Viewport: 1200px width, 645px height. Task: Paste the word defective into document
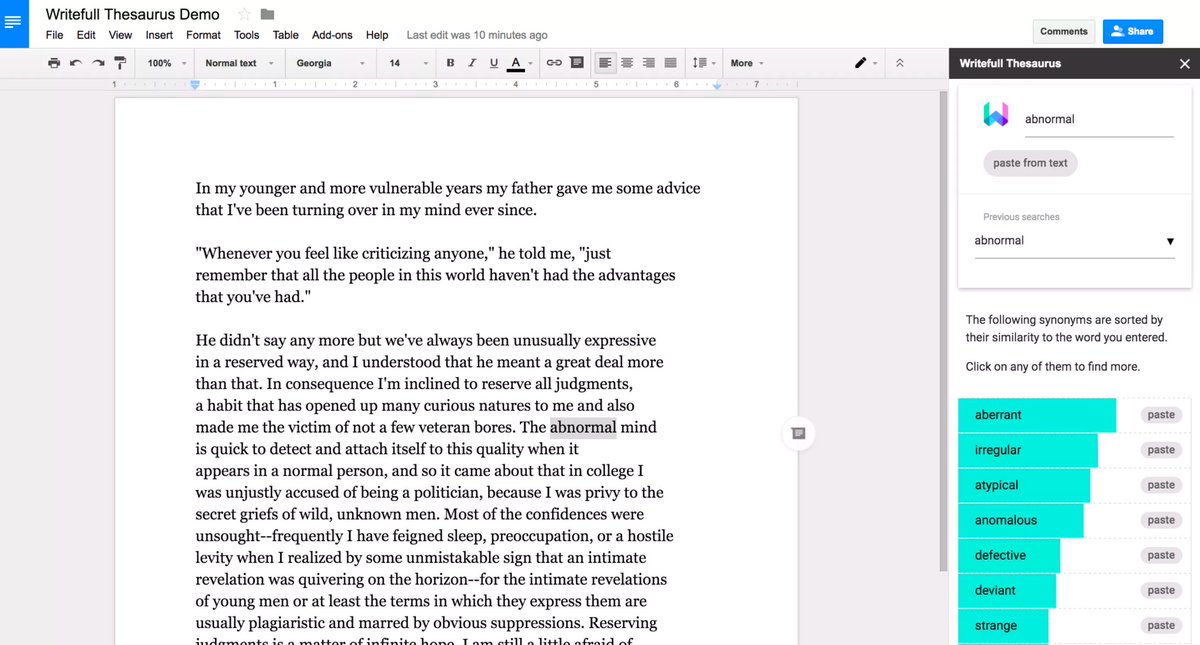coord(1161,555)
